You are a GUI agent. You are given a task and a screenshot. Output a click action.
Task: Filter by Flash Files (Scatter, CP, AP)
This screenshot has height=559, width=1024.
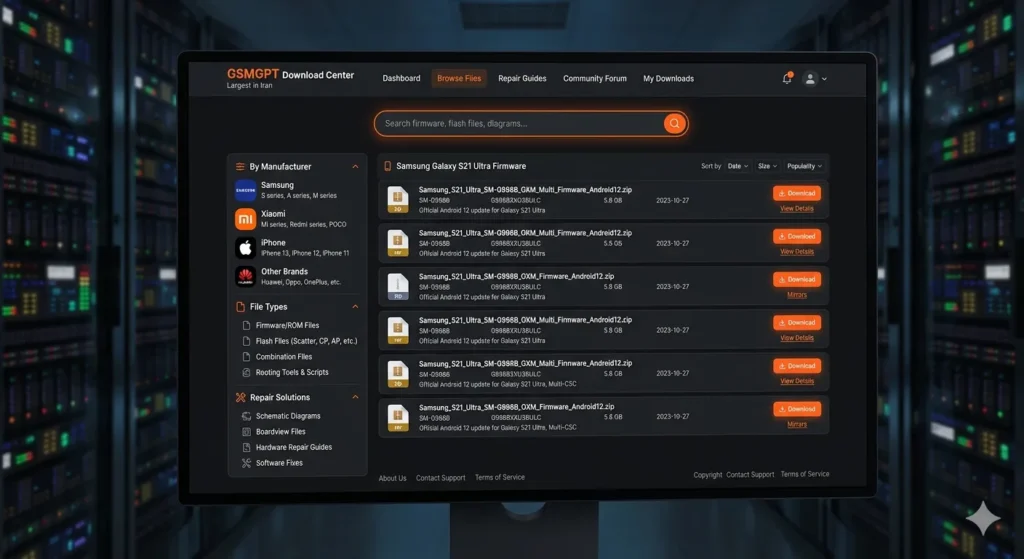(x=306, y=341)
